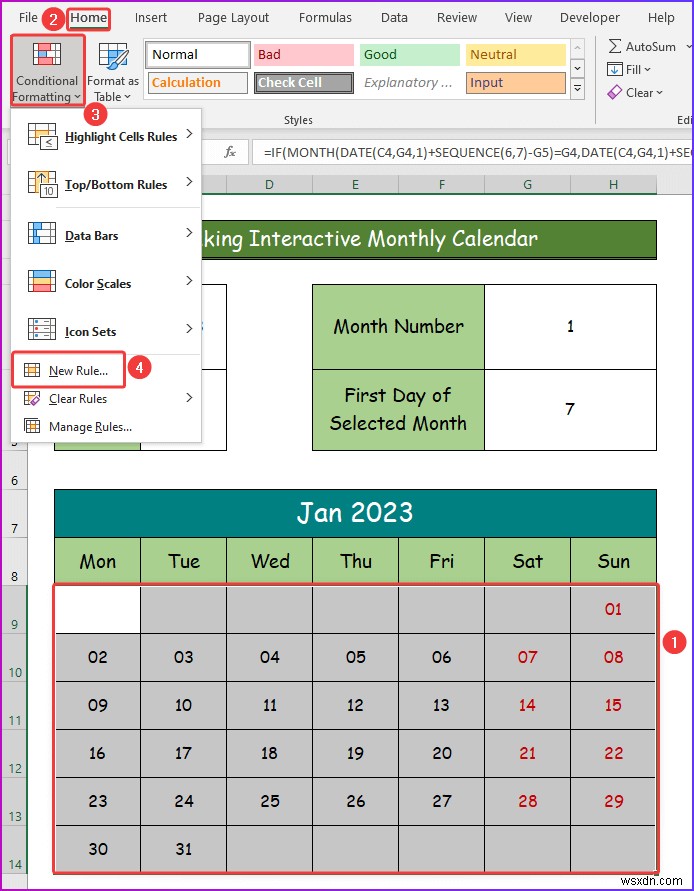
Task: Select calendar date 31 under Tue
Action: (184, 849)
